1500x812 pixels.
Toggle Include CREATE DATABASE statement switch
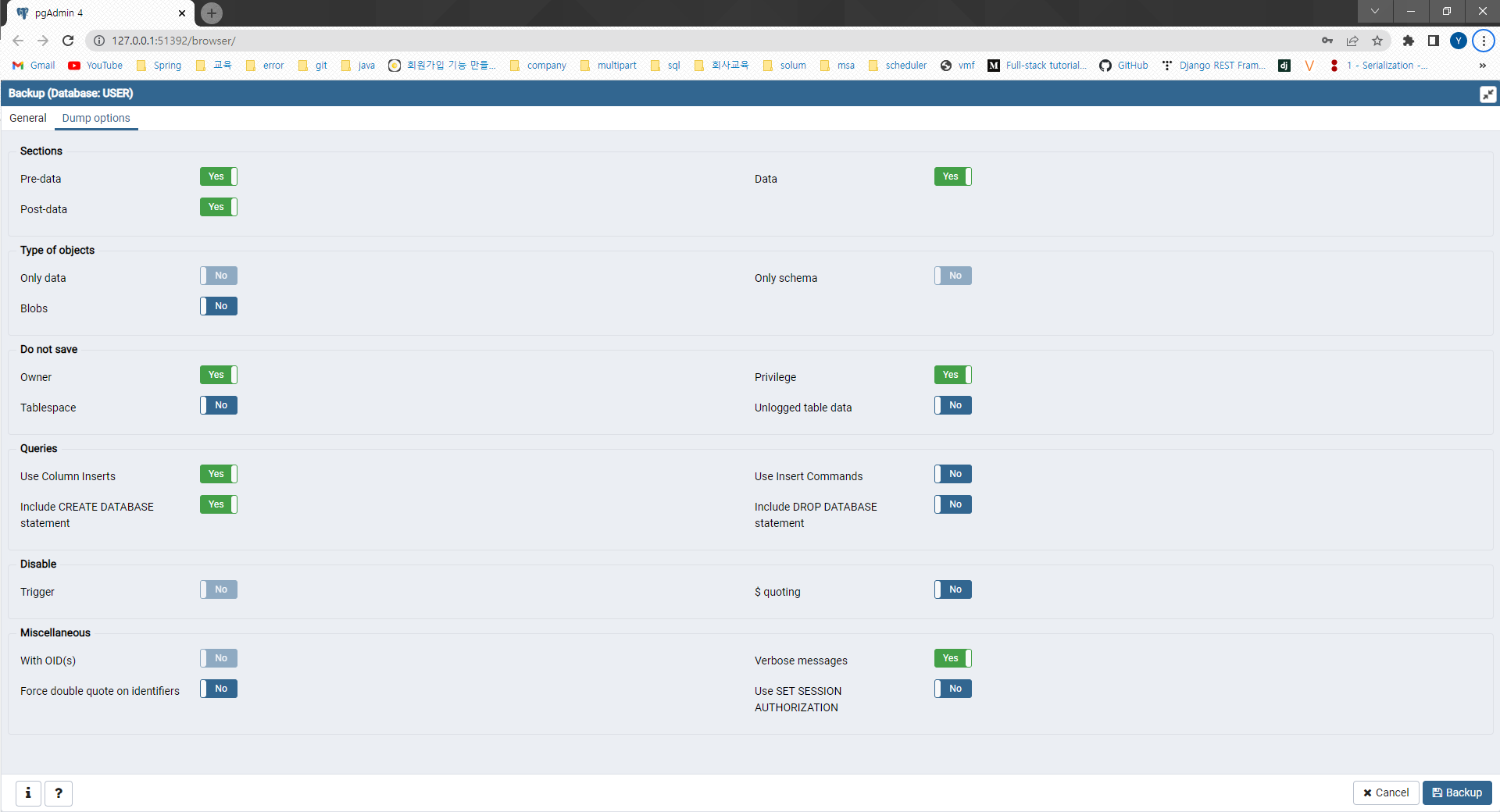pyautogui.click(x=219, y=504)
